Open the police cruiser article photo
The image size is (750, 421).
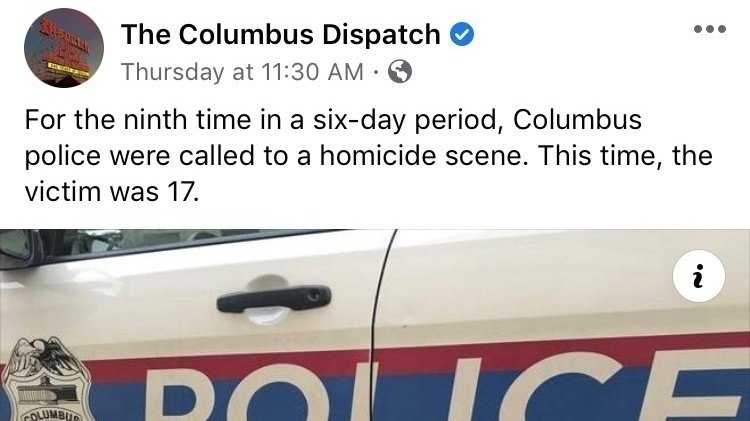coord(375,325)
